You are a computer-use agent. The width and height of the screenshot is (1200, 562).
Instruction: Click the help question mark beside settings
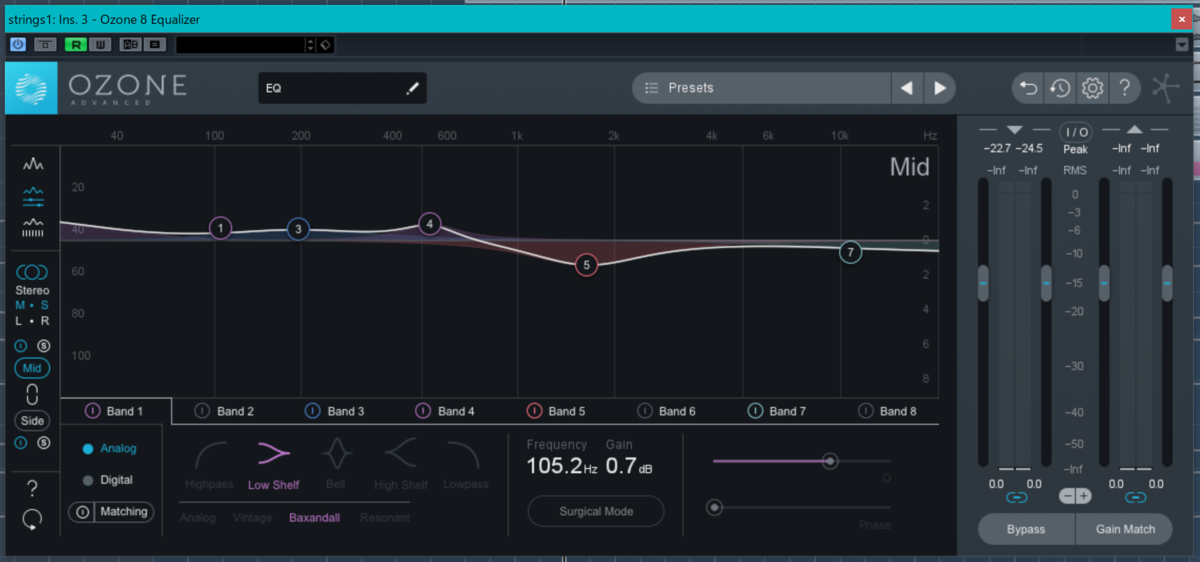tap(1124, 88)
